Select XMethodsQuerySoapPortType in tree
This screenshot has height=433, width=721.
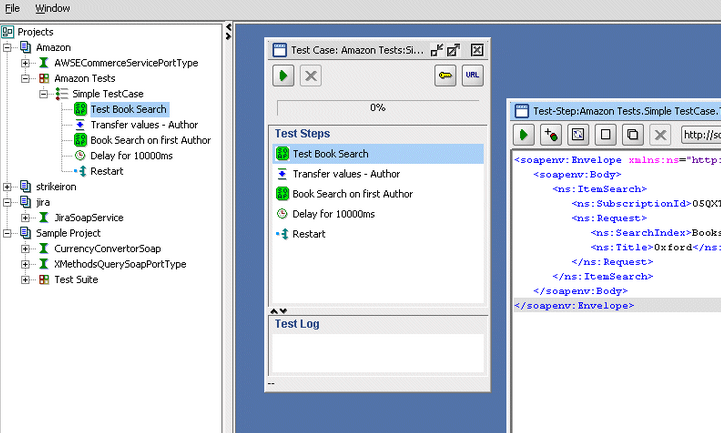pyautogui.click(x=120, y=264)
